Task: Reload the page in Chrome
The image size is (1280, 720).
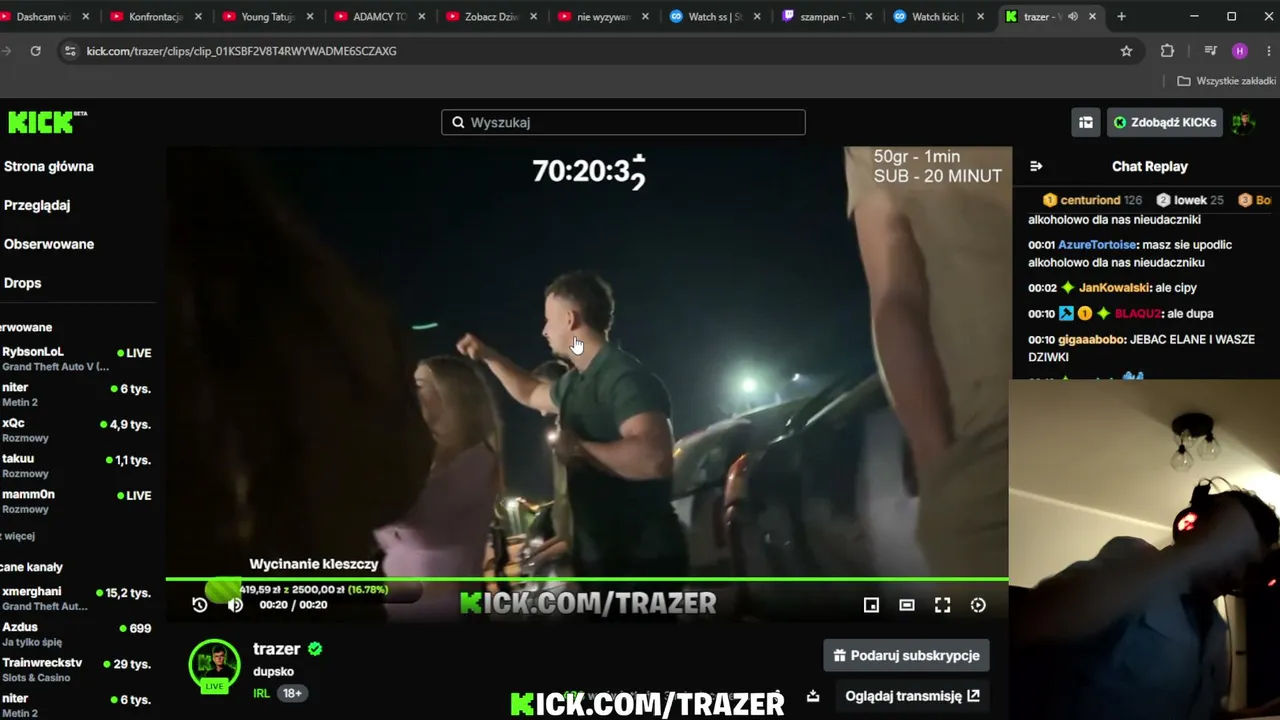Action: click(35, 51)
